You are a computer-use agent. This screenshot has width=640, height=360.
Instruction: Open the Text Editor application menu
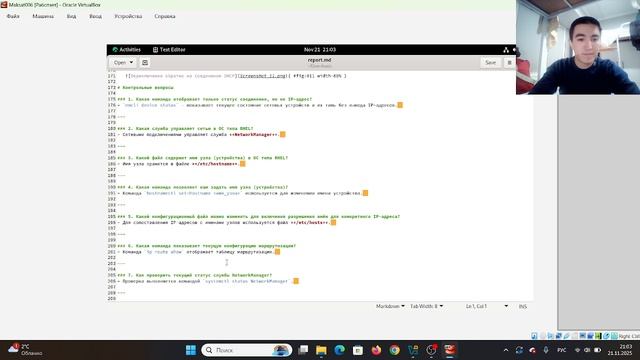click(169, 50)
